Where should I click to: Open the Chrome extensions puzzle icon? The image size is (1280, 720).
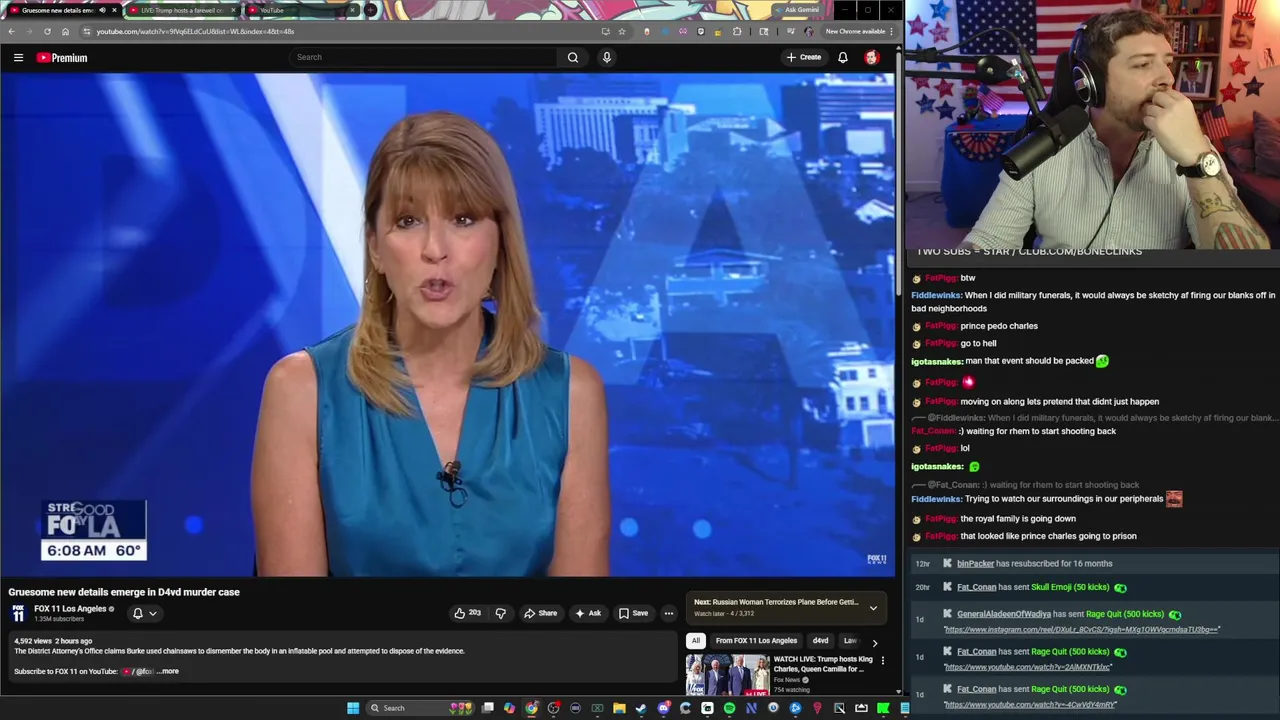(x=737, y=31)
